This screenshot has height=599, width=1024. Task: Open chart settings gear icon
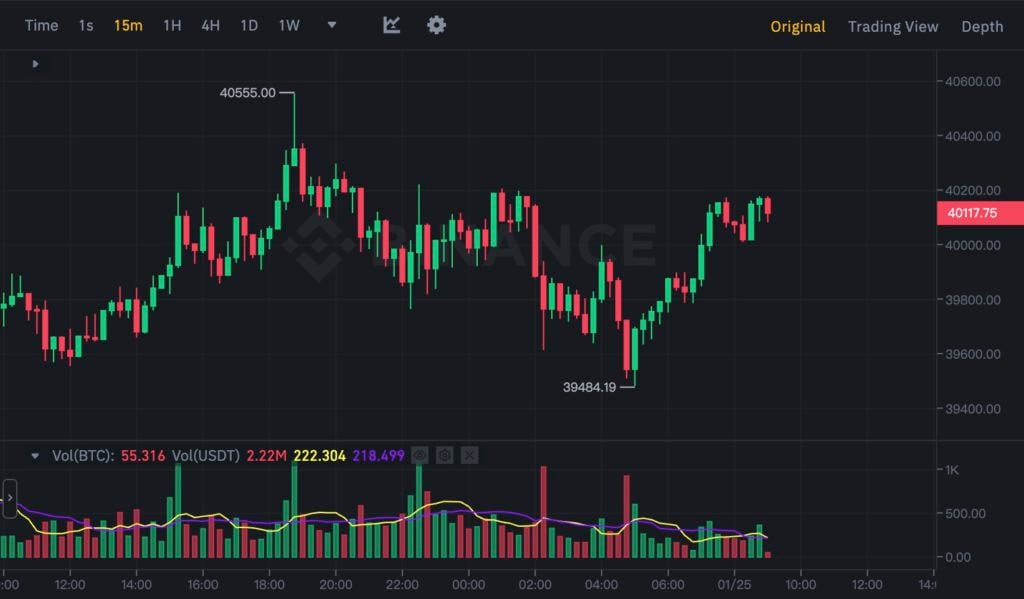[436, 25]
